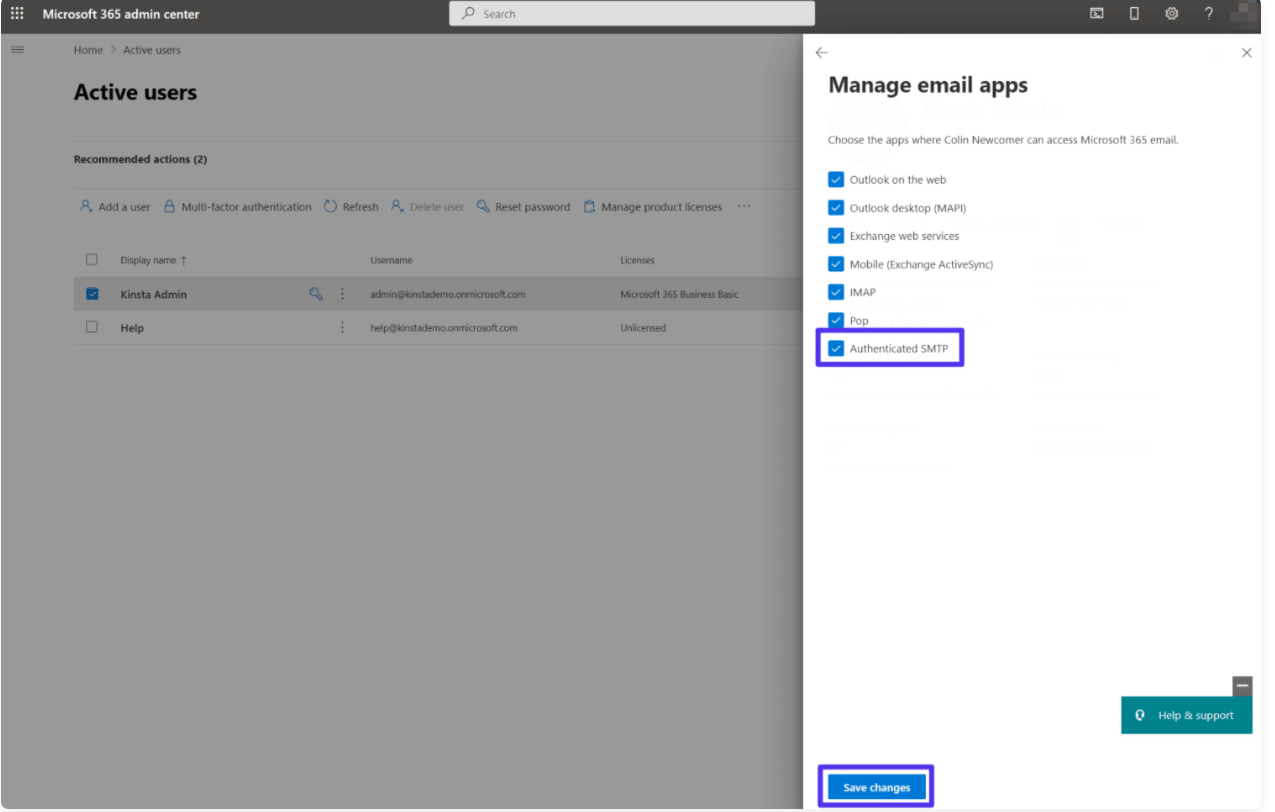1275x812 pixels.
Task: Open Help & support
Action: 1186,714
